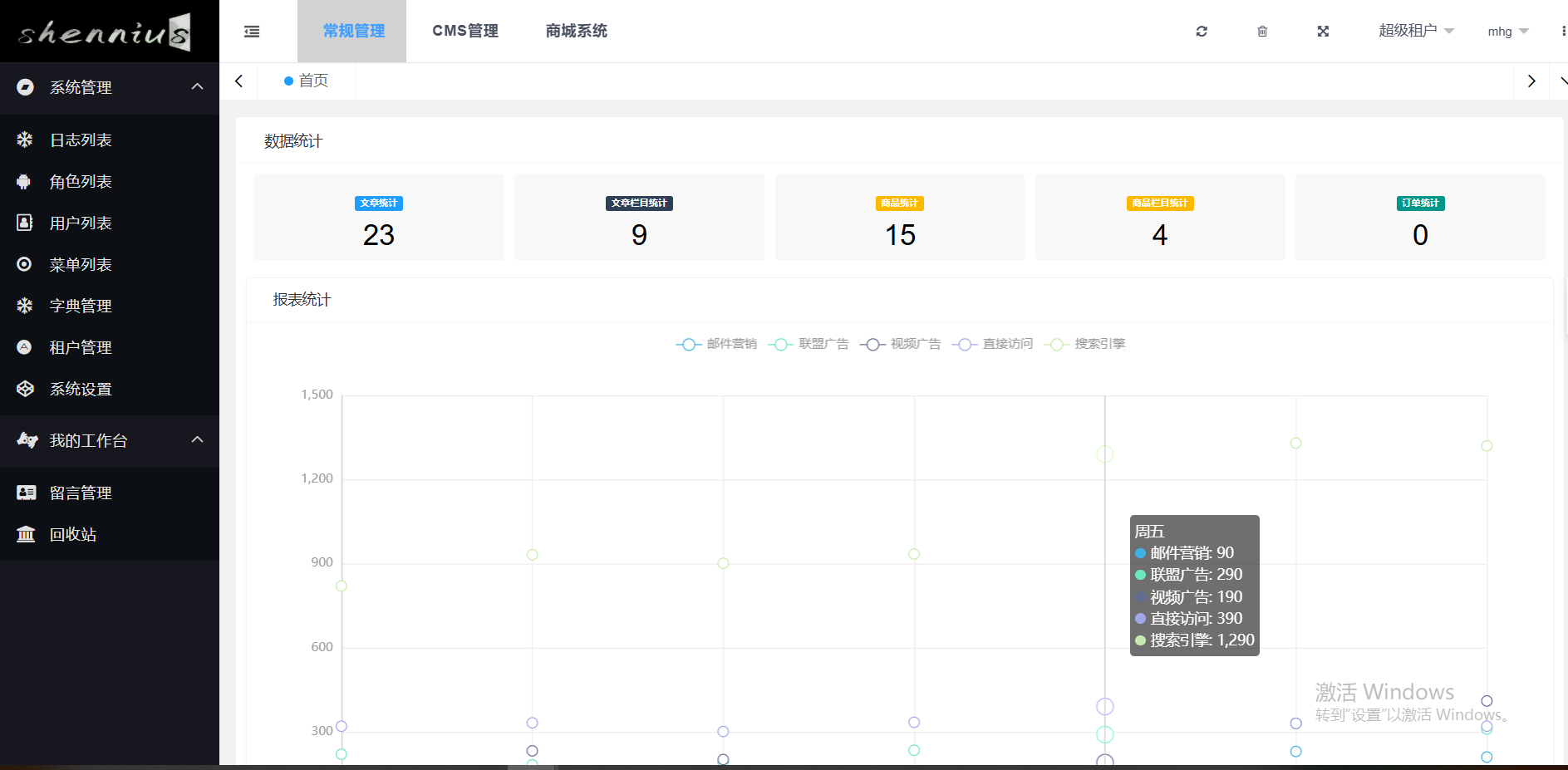Click the 用户列表 contact icon
This screenshot has height=770, width=1568.
pos(25,223)
